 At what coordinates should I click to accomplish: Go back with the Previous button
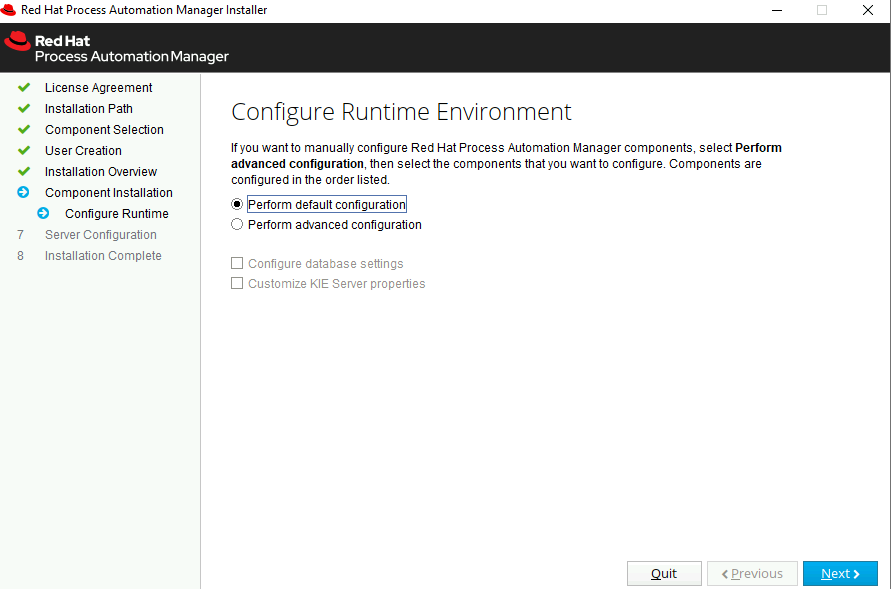coord(752,574)
